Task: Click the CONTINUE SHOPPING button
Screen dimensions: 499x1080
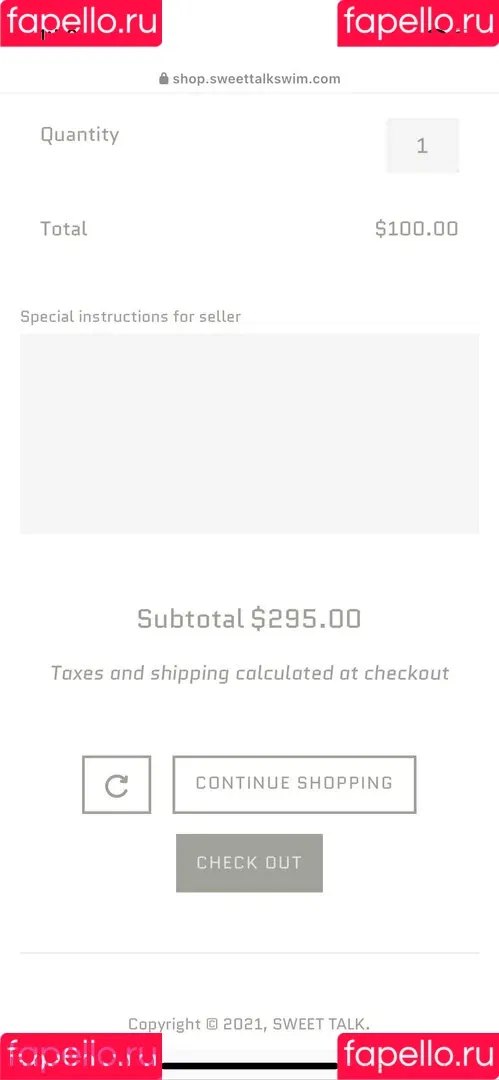Action: point(294,785)
